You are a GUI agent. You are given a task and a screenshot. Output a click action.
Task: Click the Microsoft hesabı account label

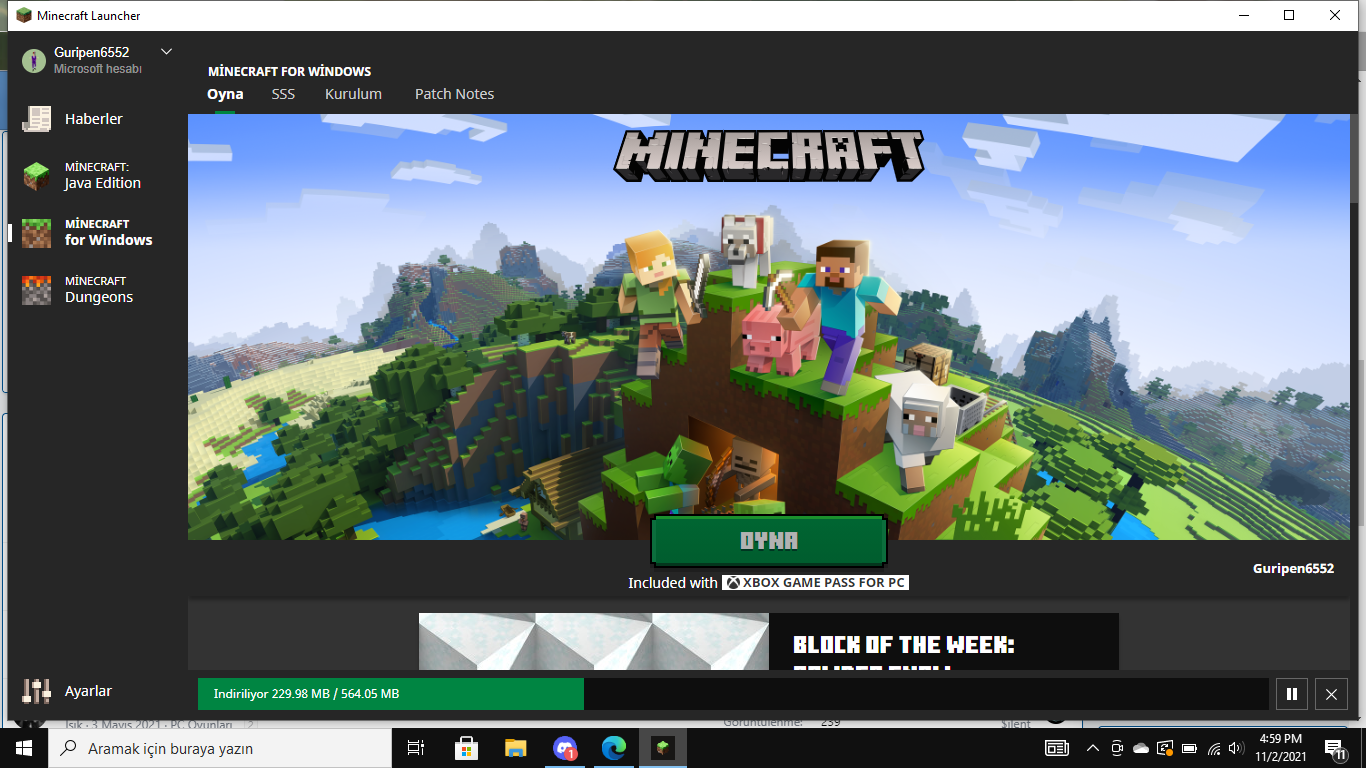coord(98,69)
